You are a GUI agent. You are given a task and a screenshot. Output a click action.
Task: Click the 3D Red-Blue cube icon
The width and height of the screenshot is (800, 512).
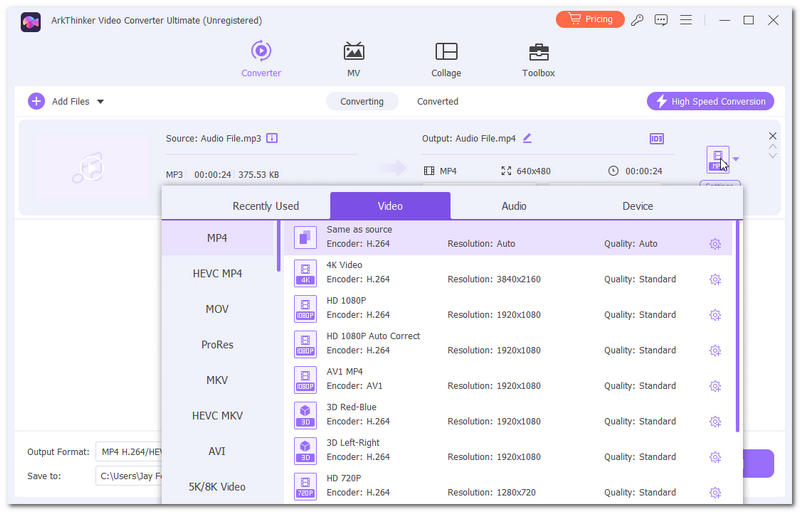tap(305, 415)
